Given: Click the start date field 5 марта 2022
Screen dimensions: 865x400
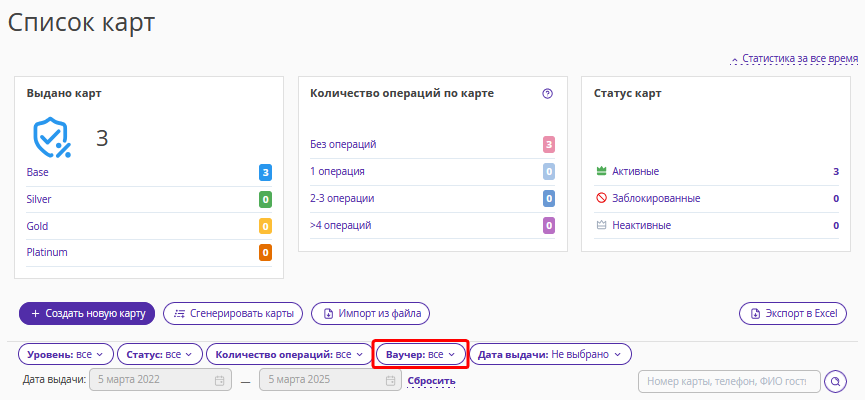Looking at the screenshot, I should [x=159, y=380].
